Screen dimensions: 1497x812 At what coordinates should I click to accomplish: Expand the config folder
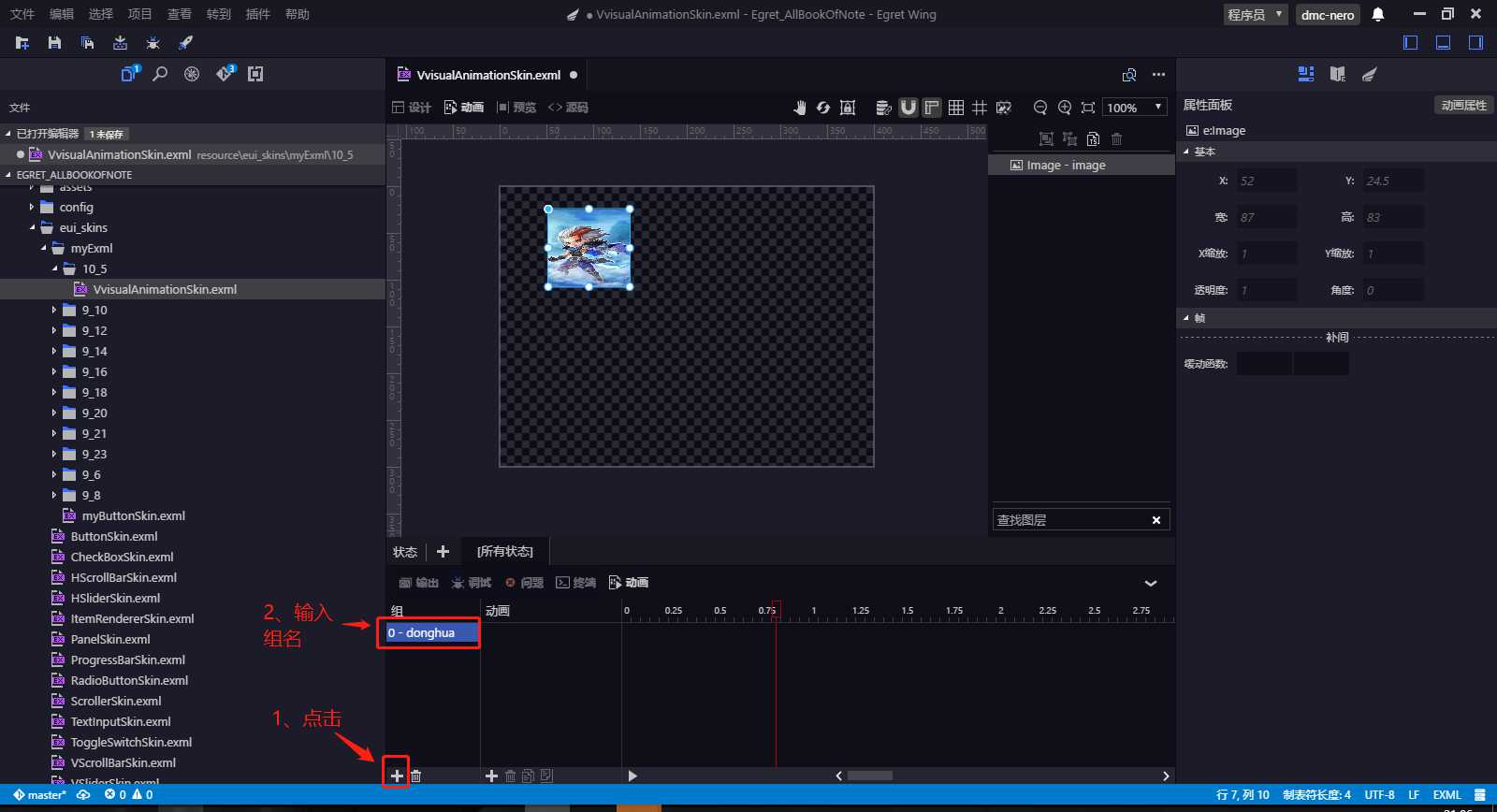point(32,208)
